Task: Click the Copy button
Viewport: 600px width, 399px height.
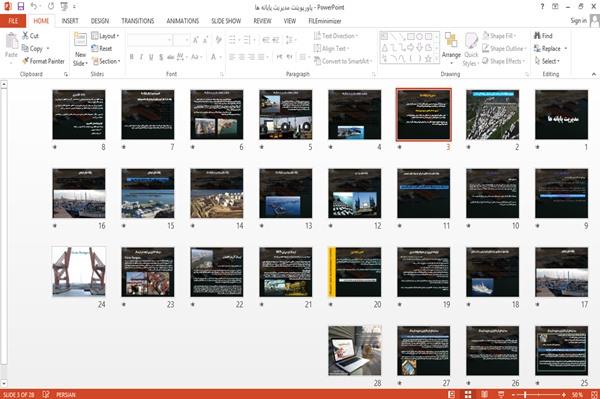Action: (x=32, y=48)
